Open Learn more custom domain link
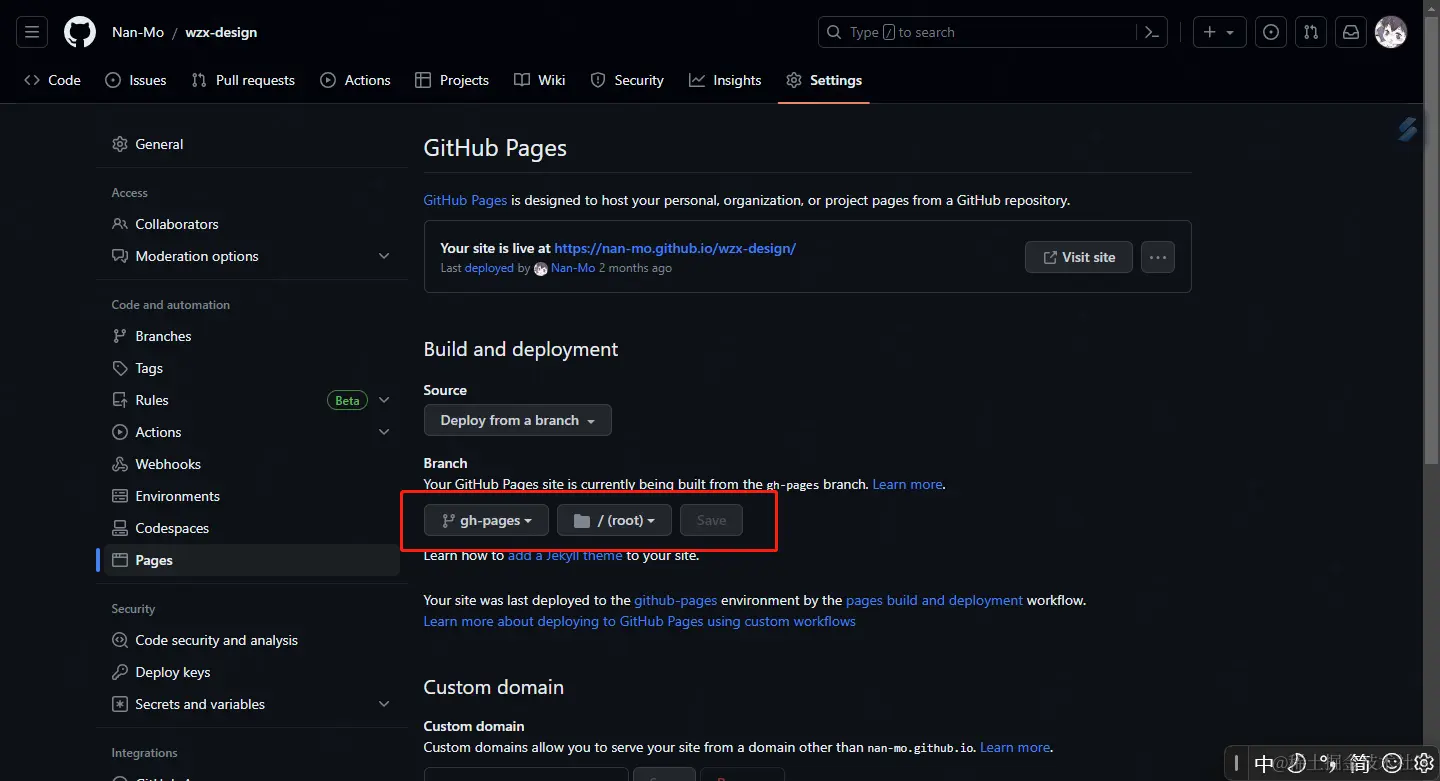The height and width of the screenshot is (781, 1440). [x=1015, y=747]
